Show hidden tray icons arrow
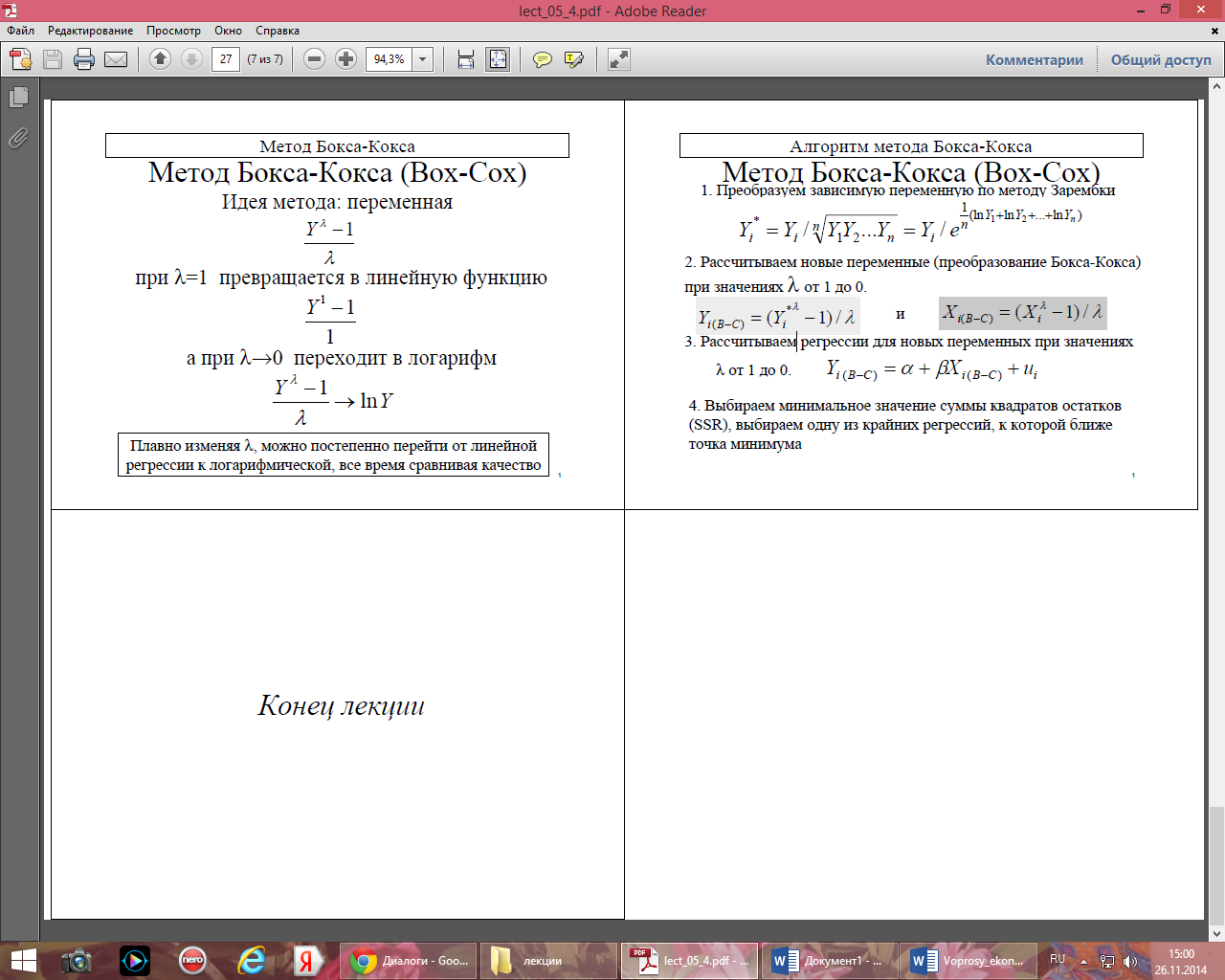1225x980 pixels. pyautogui.click(x=1083, y=962)
